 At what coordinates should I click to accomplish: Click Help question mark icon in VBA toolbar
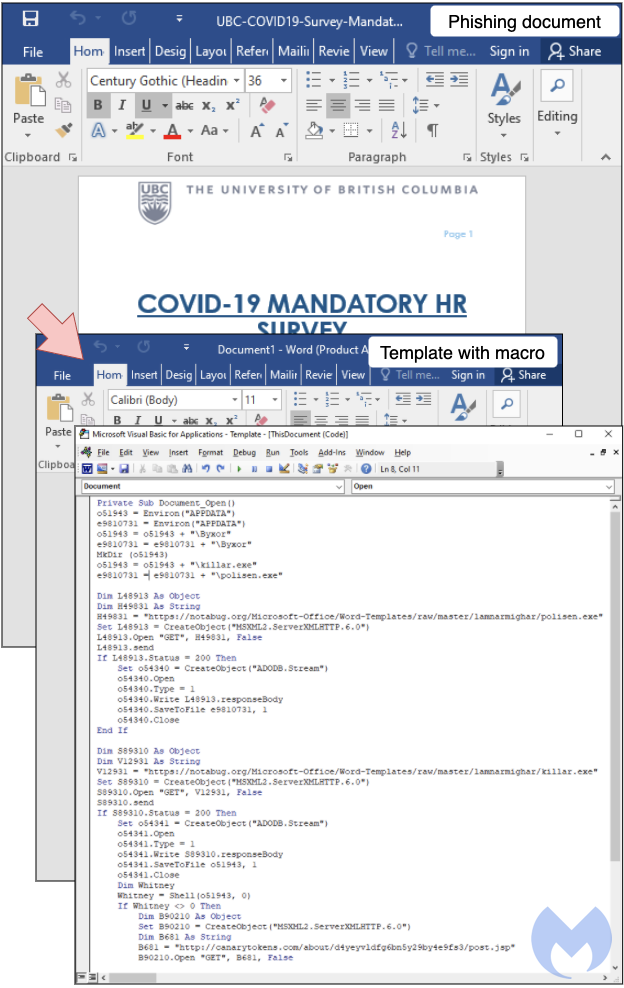click(x=366, y=469)
